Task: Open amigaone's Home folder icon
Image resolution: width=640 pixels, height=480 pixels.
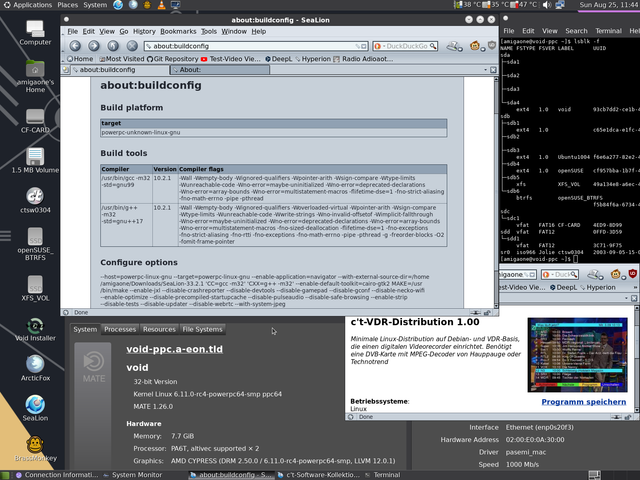Action: 35,76
